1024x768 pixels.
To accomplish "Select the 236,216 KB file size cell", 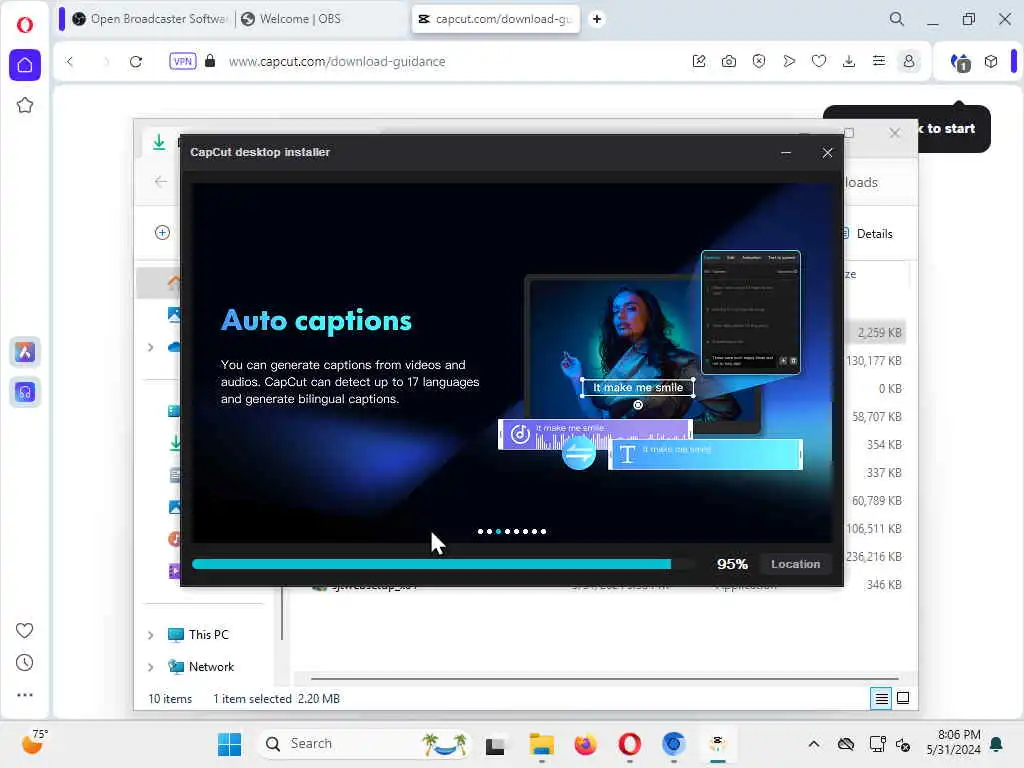I will pos(874,557).
